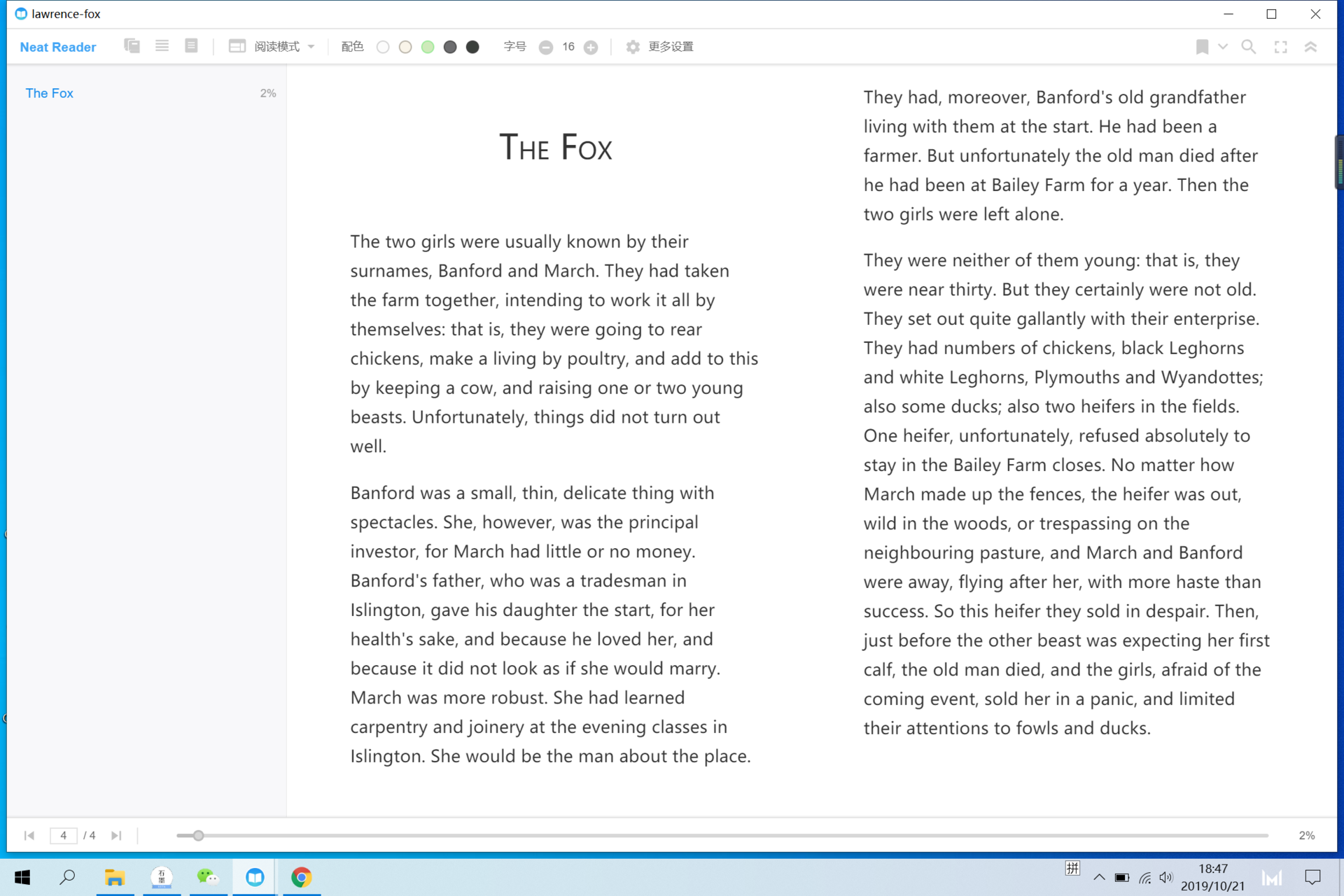Screen dimensions: 1344x896
Task: Click the reading progress slider handle
Action: 198,835
